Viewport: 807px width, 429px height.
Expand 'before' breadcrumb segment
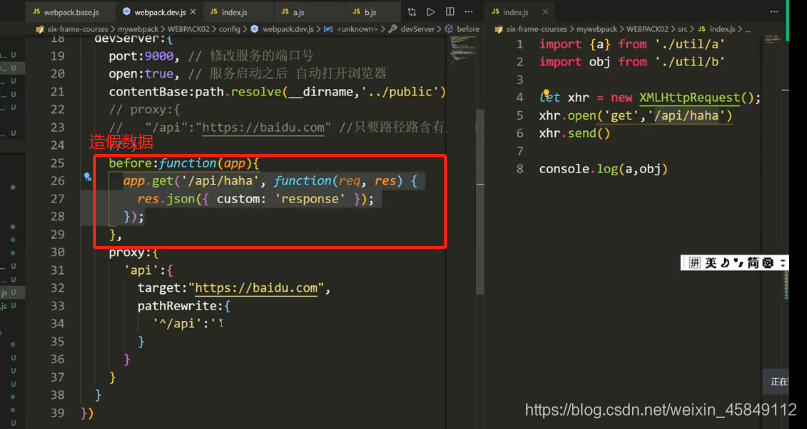tap(468, 29)
